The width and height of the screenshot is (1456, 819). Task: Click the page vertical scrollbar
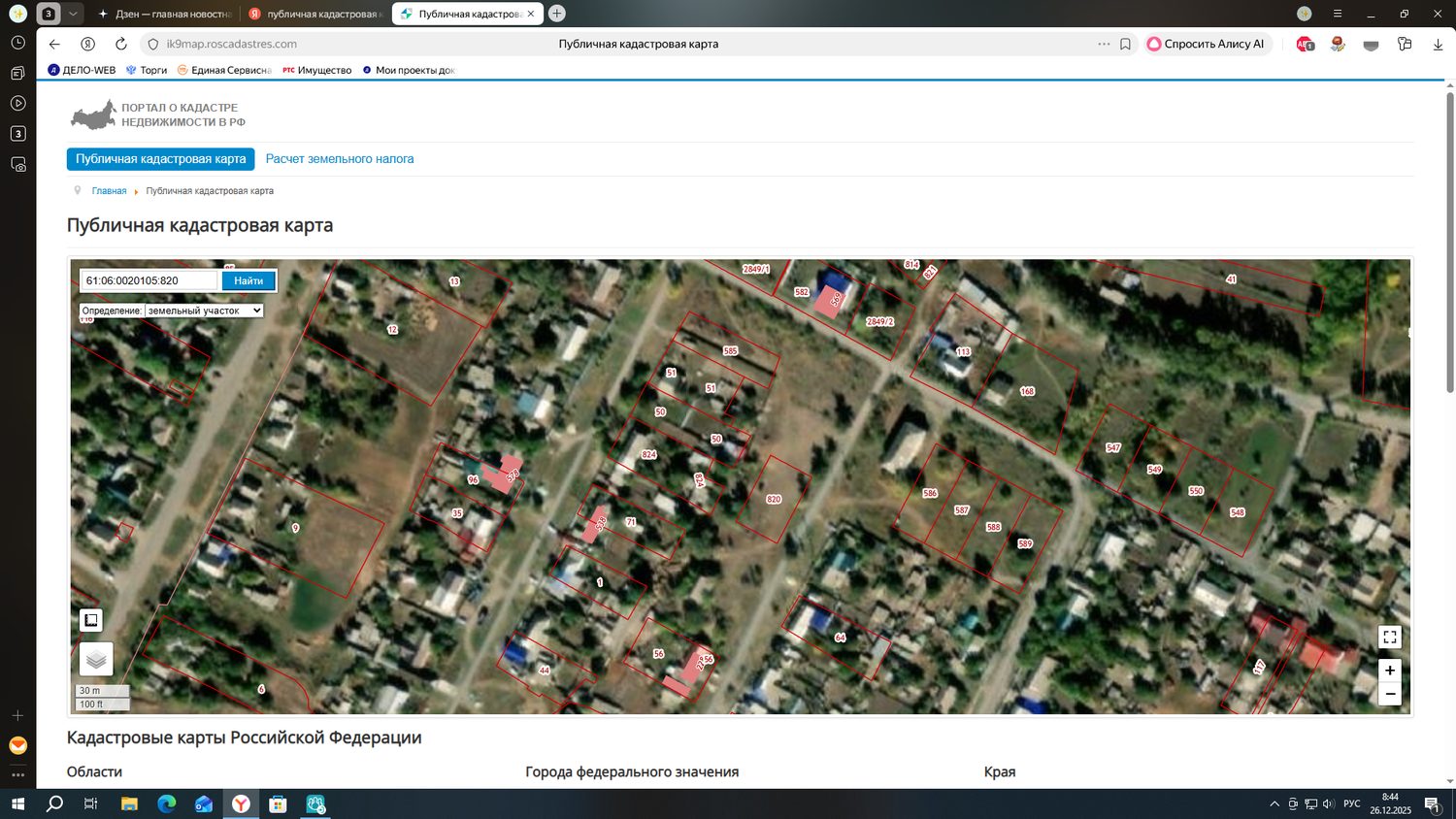coord(1450,243)
